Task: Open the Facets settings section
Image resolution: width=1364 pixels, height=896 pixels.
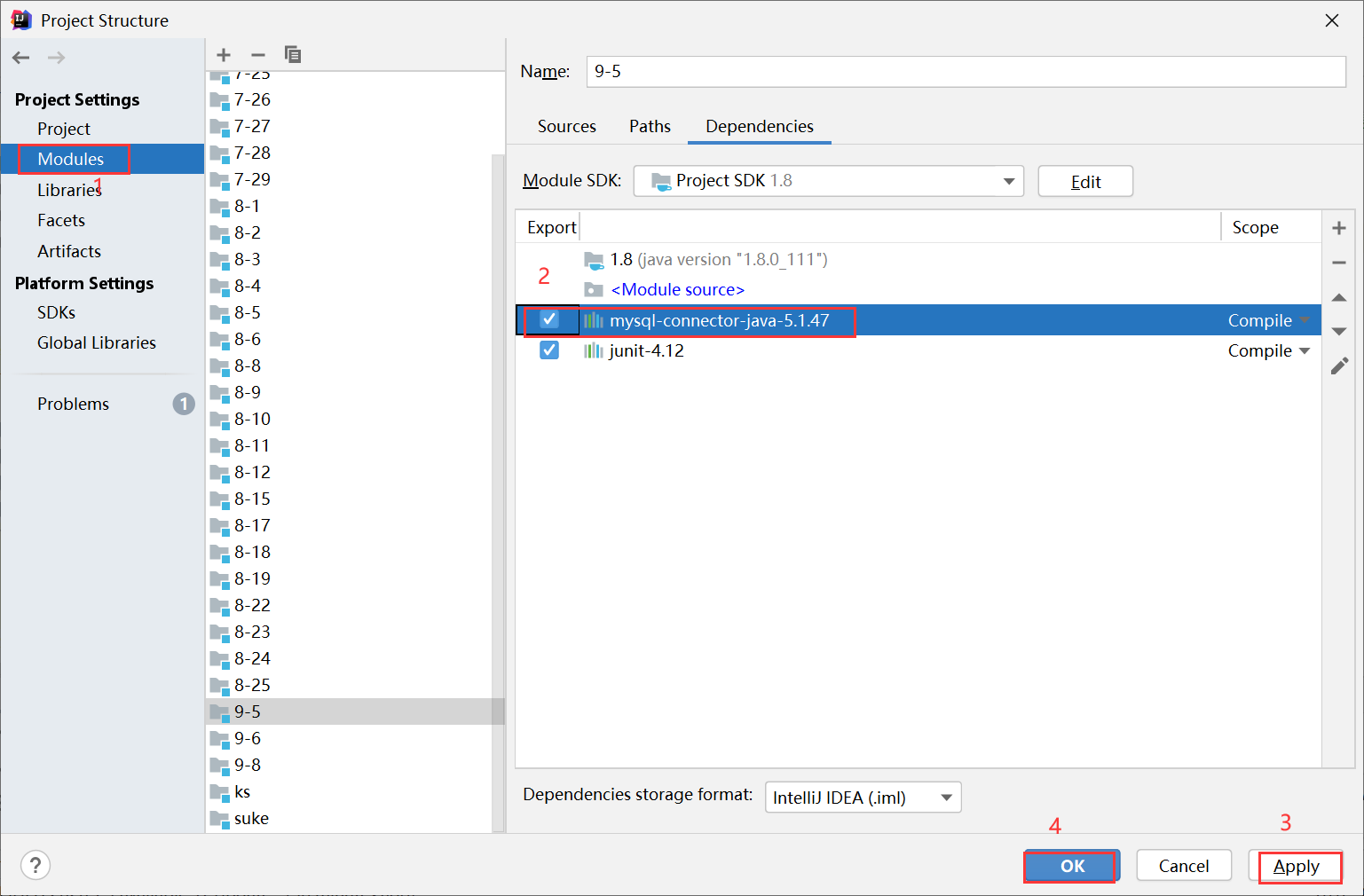Action: [61, 220]
